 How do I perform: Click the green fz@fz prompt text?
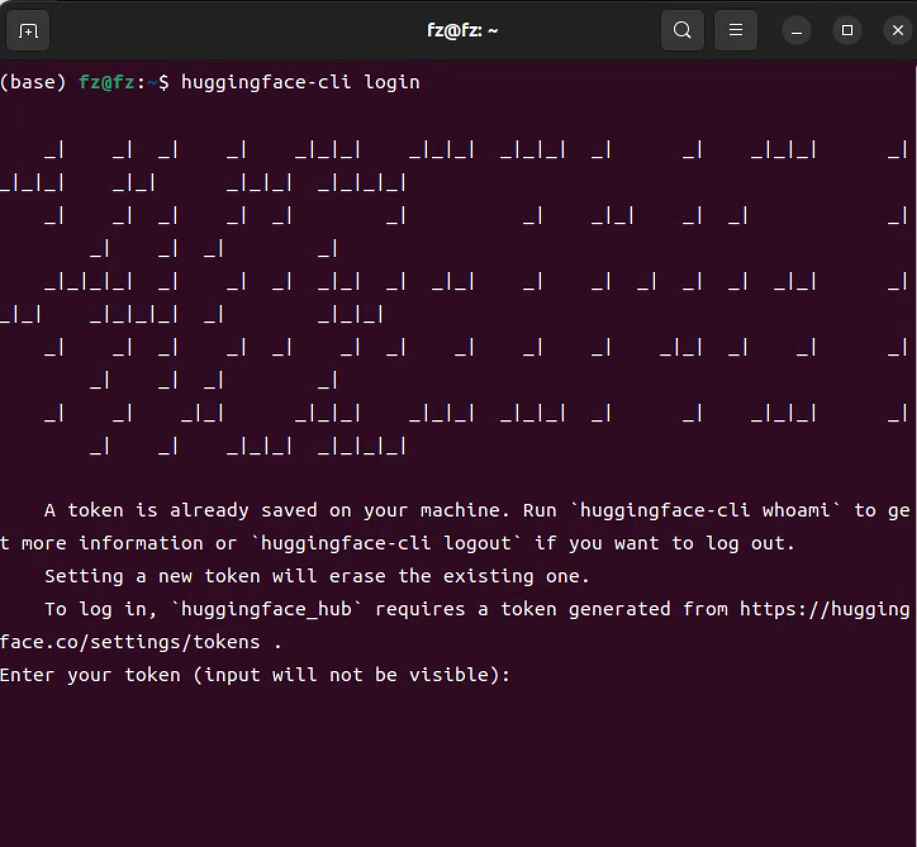pyautogui.click(x=107, y=82)
